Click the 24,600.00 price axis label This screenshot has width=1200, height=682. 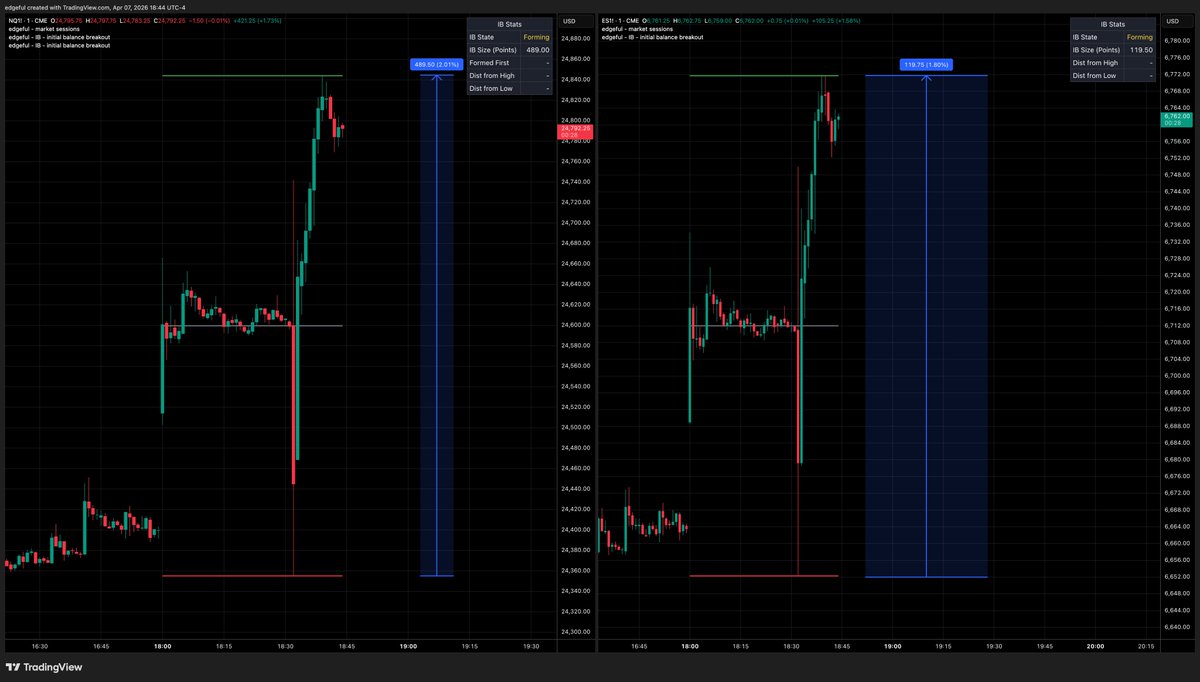click(x=576, y=325)
